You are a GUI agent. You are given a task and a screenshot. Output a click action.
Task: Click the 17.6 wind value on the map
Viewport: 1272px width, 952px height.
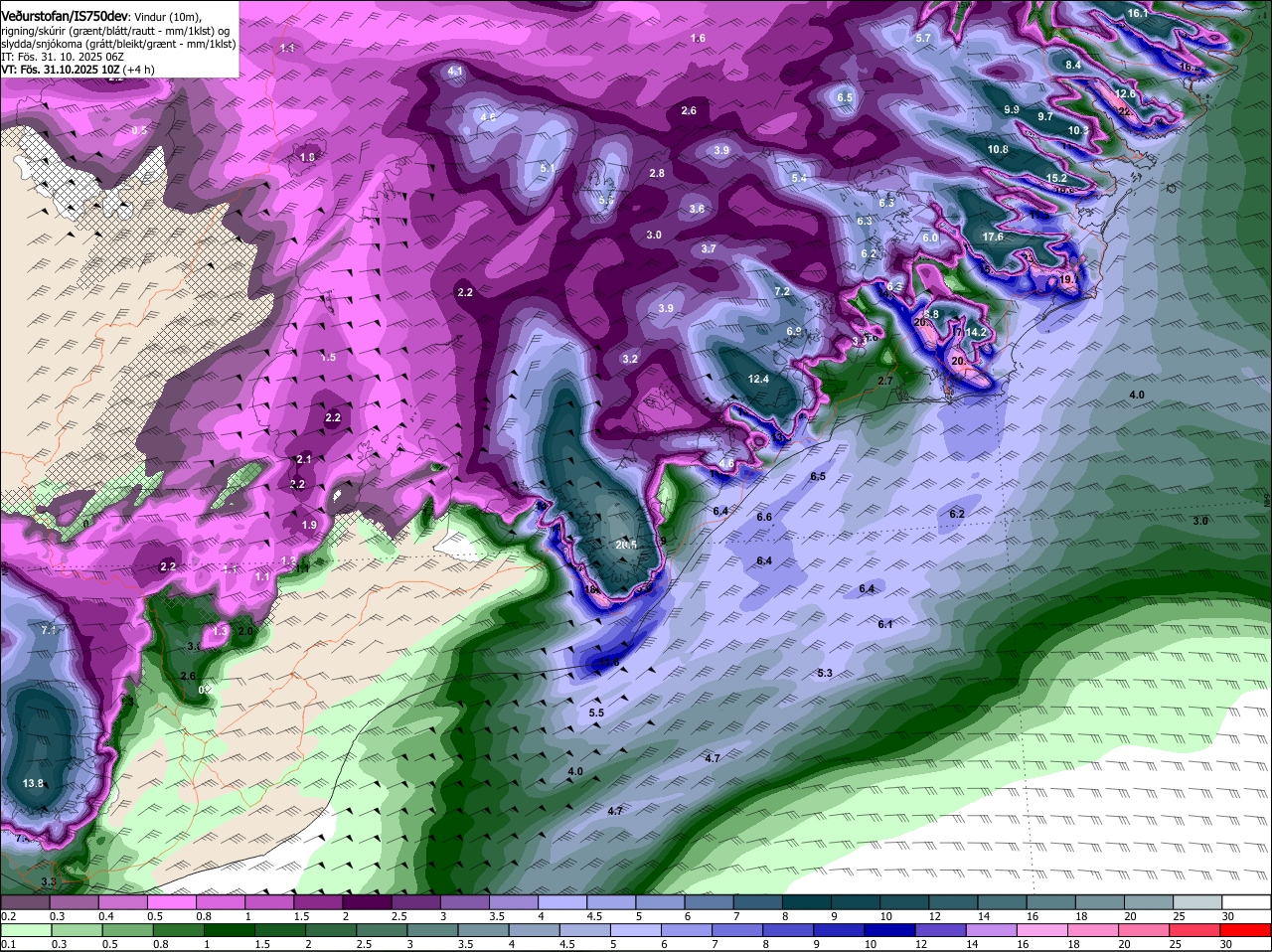(992, 237)
